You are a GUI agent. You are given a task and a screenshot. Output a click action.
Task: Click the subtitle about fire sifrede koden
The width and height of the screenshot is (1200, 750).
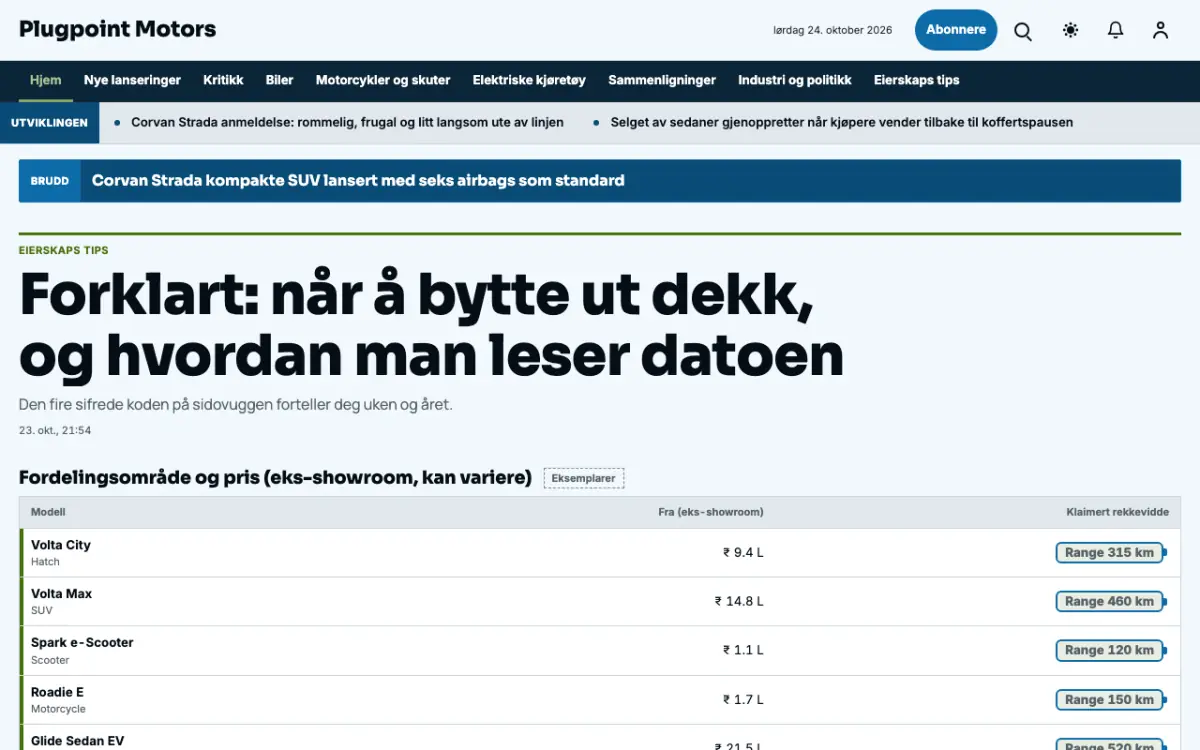coord(236,405)
